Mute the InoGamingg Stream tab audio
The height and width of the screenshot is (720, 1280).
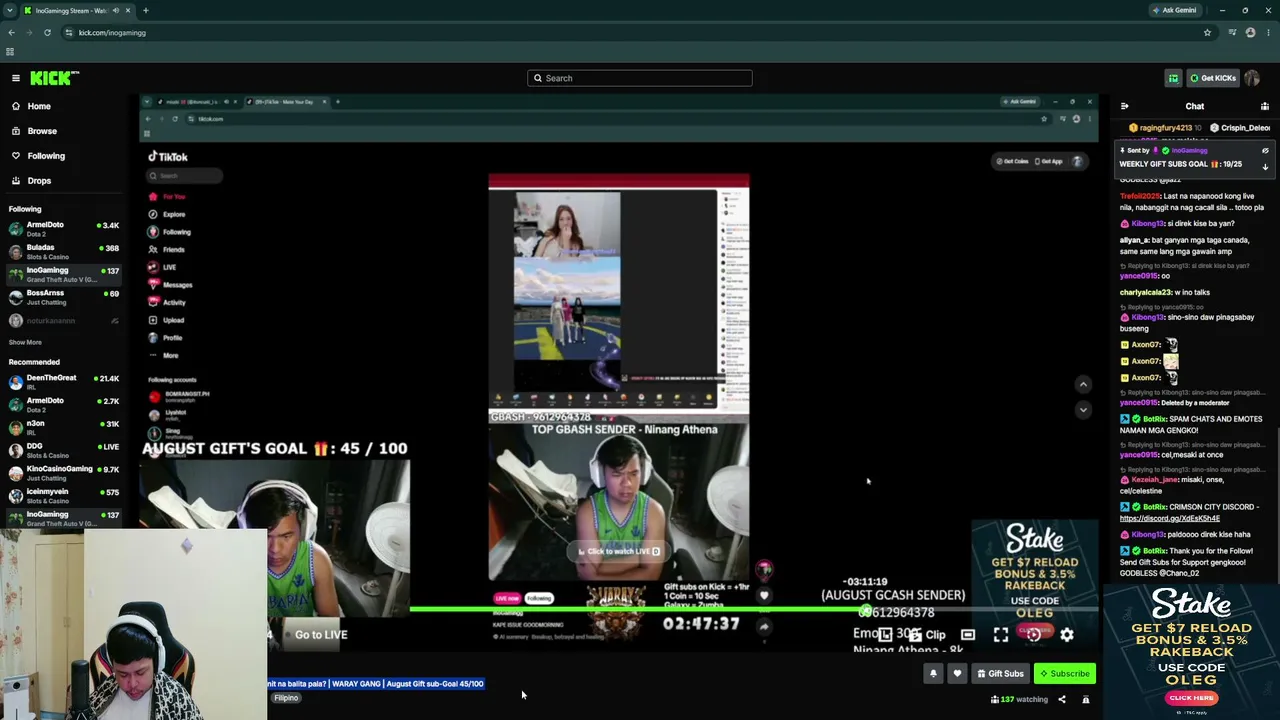(x=115, y=10)
